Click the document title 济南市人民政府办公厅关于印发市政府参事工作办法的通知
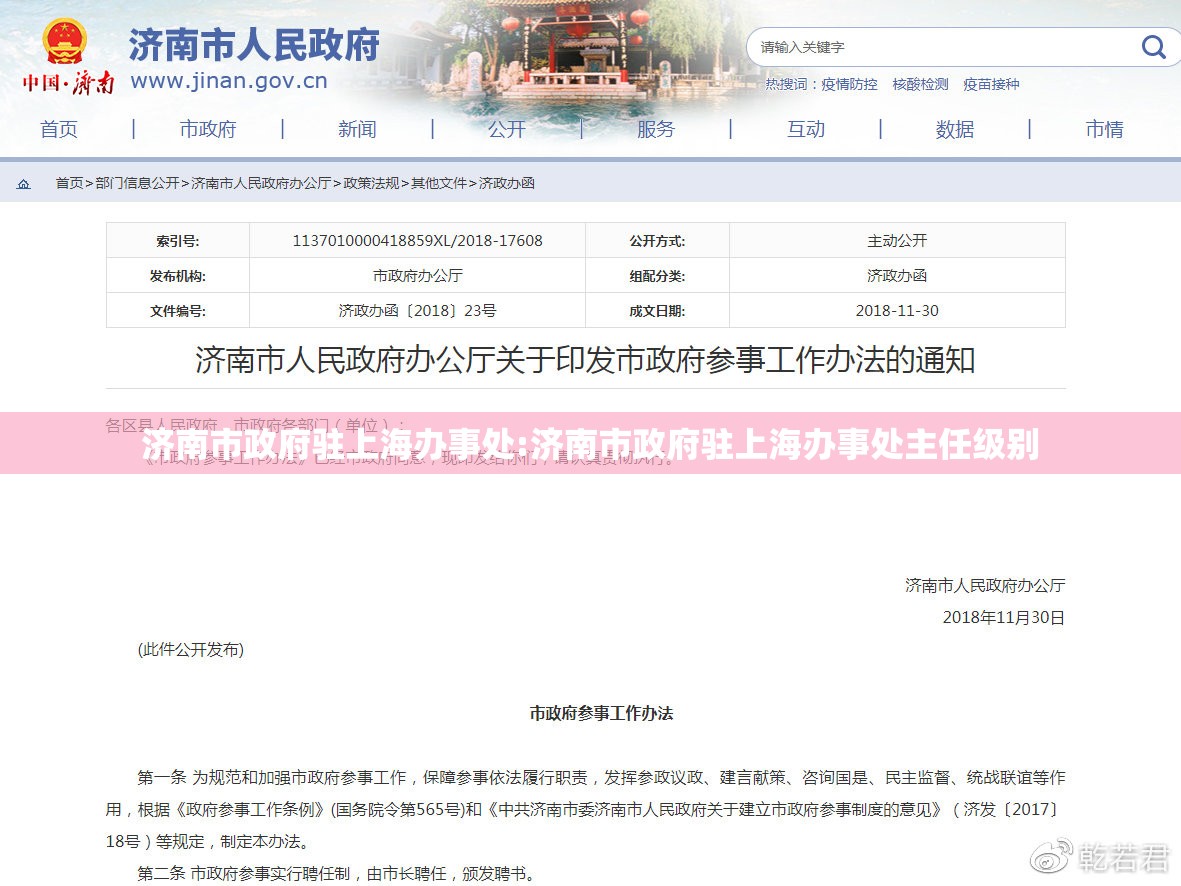The height and width of the screenshot is (886, 1181). 585,360
